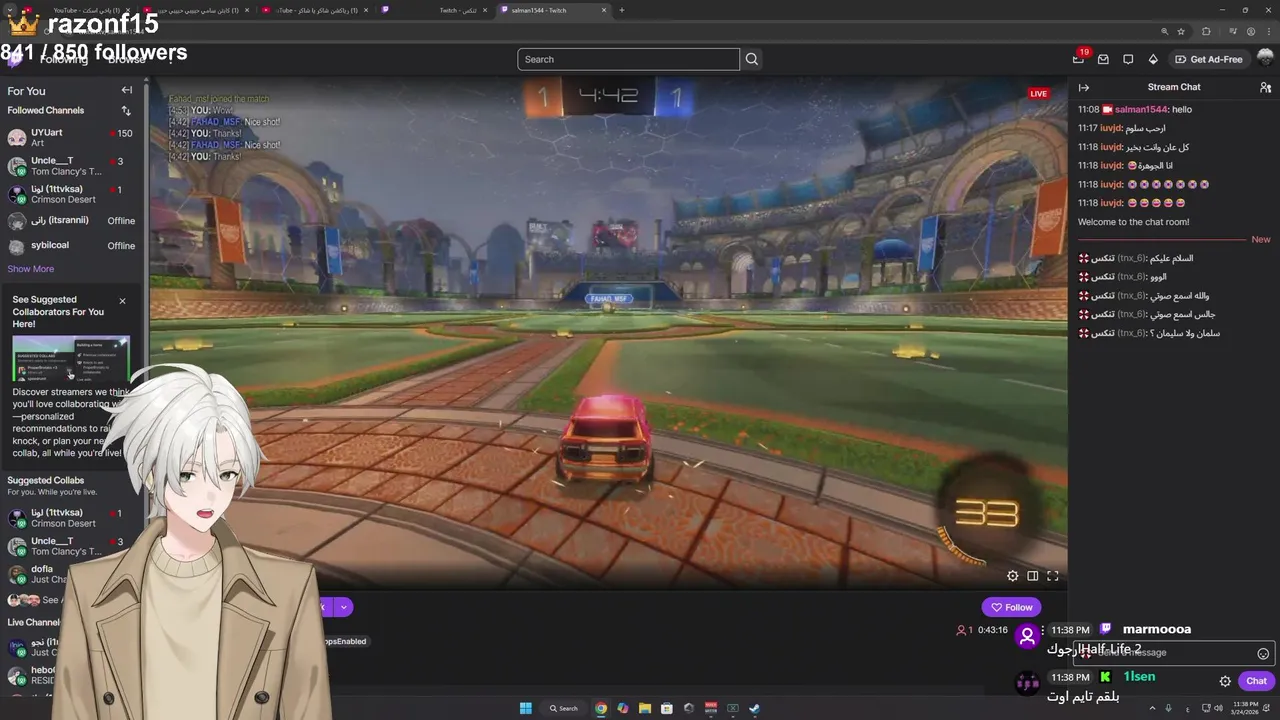Viewport: 1280px width, 720px height.
Task: Focus the Twitch search field
Action: coord(629,59)
